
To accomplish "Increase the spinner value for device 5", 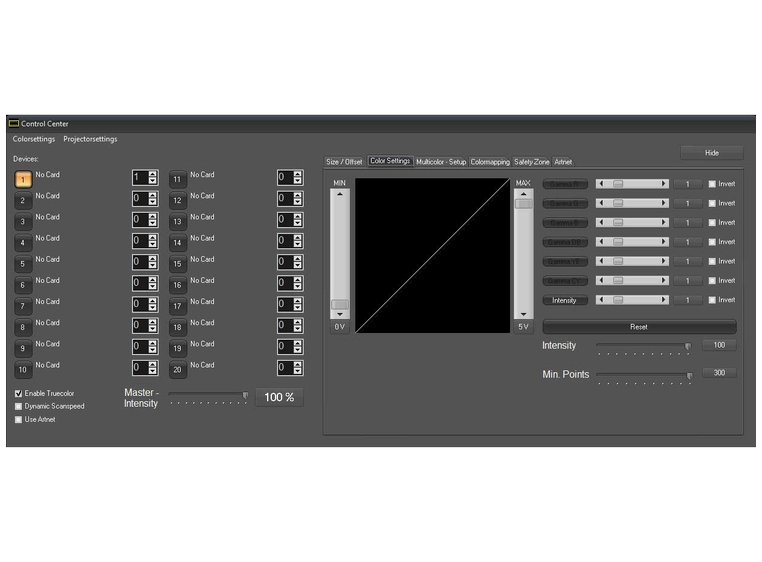I will tap(153, 259).
